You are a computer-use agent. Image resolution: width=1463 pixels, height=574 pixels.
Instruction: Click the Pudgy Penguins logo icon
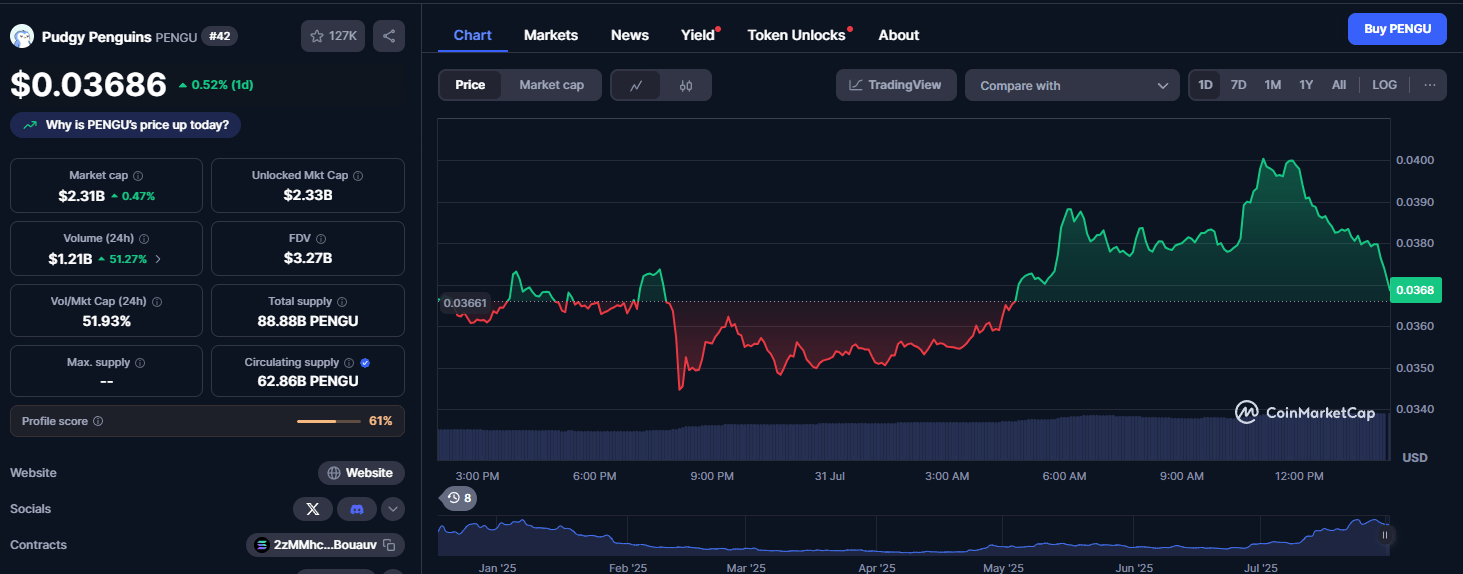point(22,36)
